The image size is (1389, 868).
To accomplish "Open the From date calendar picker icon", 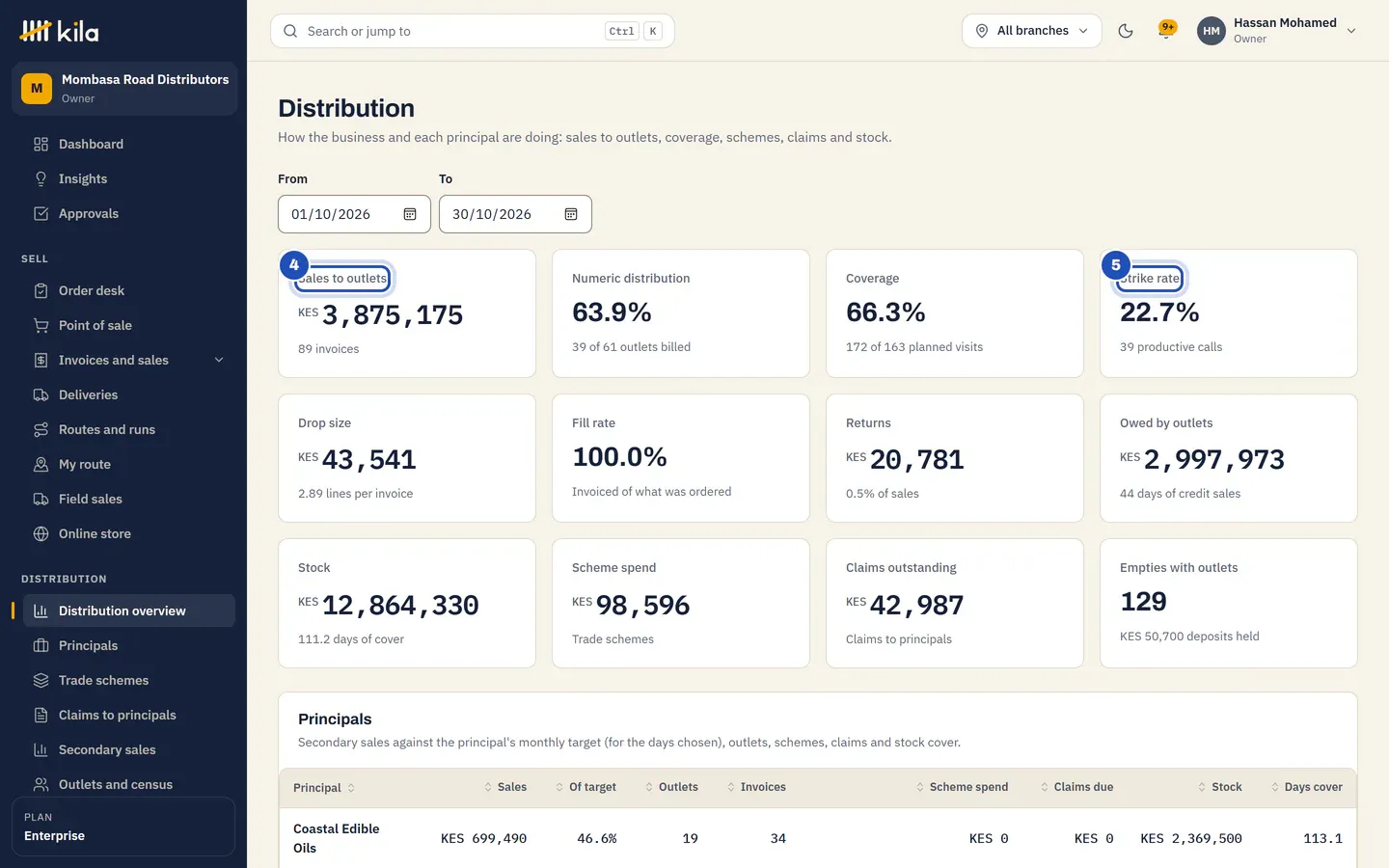I will pos(410,214).
